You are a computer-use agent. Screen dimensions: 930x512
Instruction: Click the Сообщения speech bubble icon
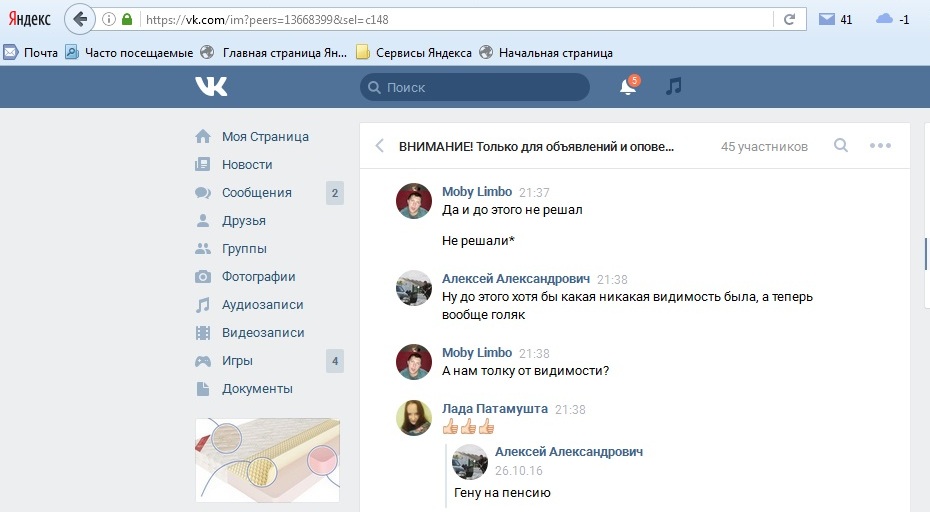point(203,193)
